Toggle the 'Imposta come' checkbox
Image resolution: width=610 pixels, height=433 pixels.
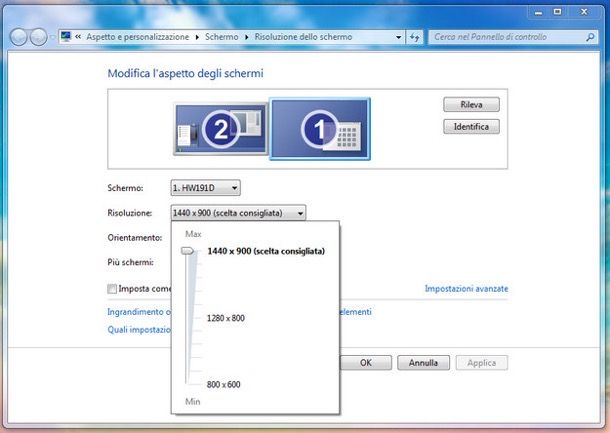(x=112, y=289)
